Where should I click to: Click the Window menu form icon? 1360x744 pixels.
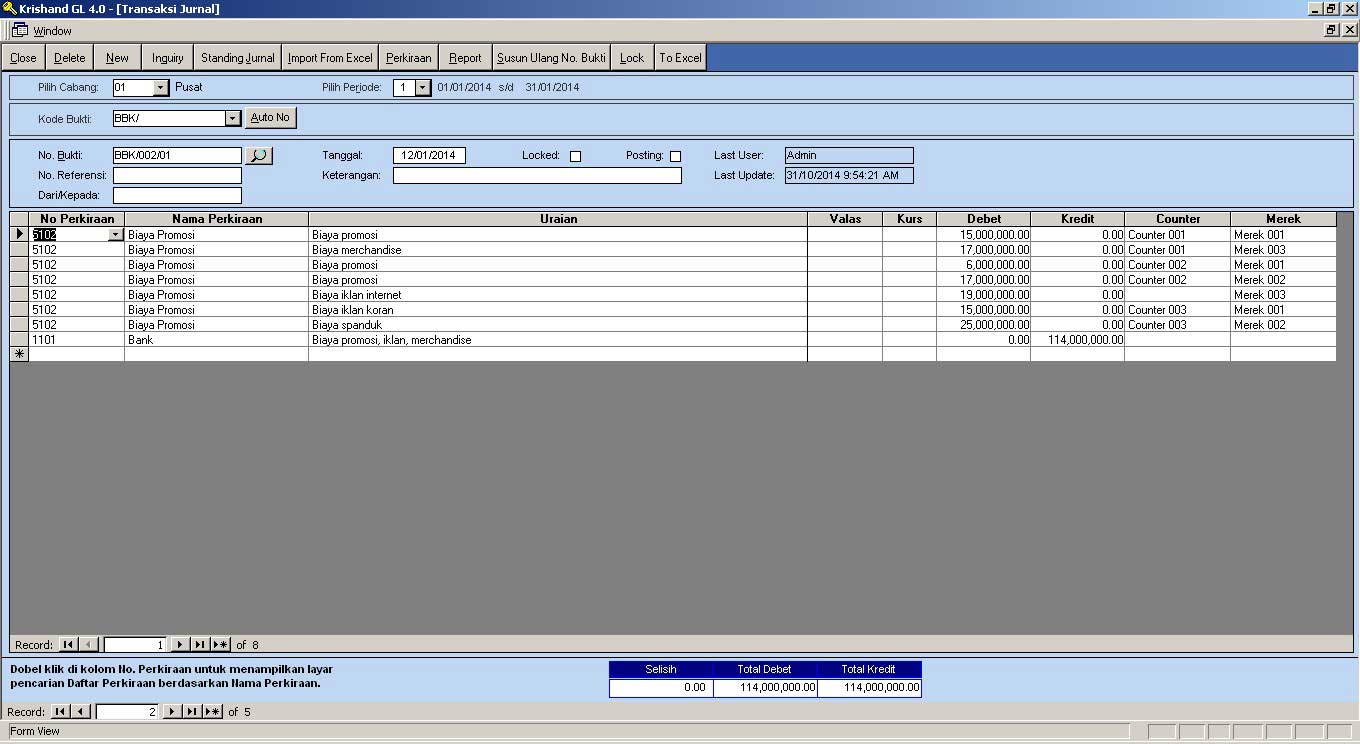[x=19, y=30]
